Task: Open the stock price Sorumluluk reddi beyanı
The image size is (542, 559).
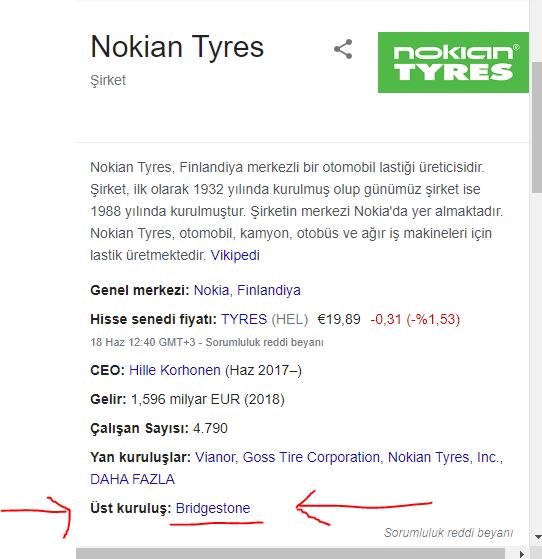Action: 264,342
